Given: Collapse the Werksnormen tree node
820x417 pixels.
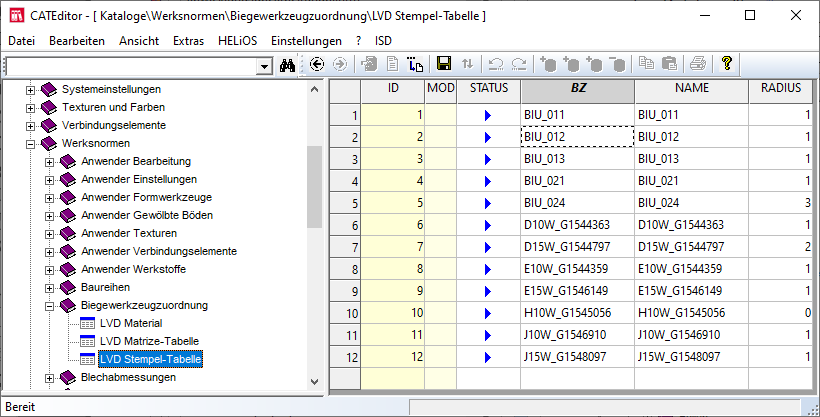Looking at the screenshot, I should (x=31, y=144).
